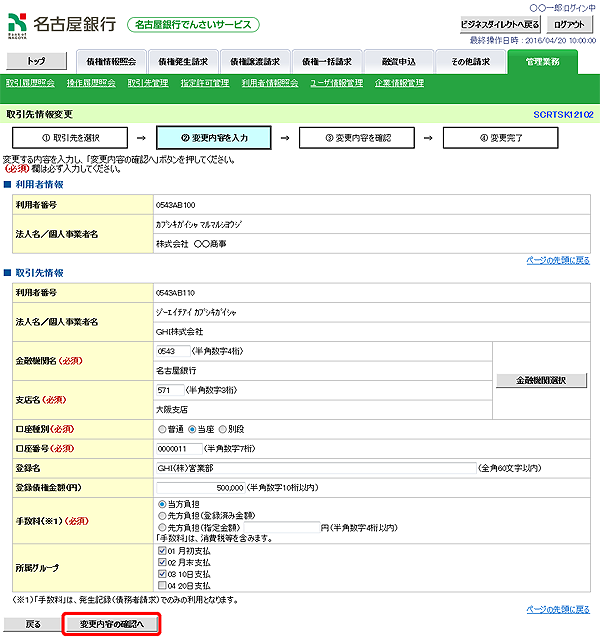This screenshot has width=600, height=638.
Task: Click the 名古屋銀行 logo icon
Action: tap(17, 26)
